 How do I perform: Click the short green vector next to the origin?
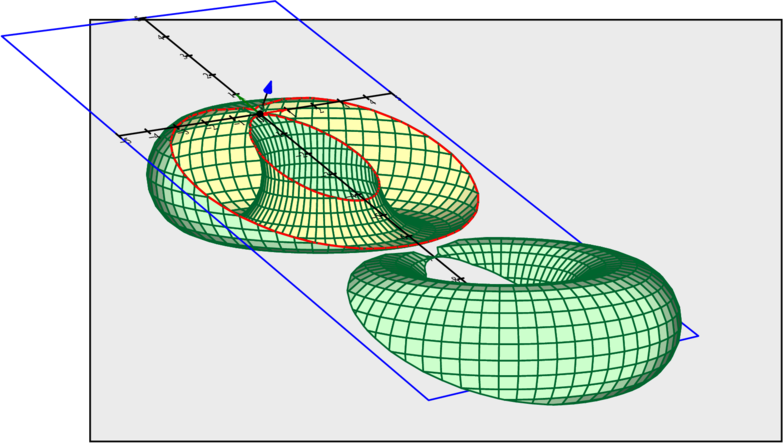click(x=240, y=98)
